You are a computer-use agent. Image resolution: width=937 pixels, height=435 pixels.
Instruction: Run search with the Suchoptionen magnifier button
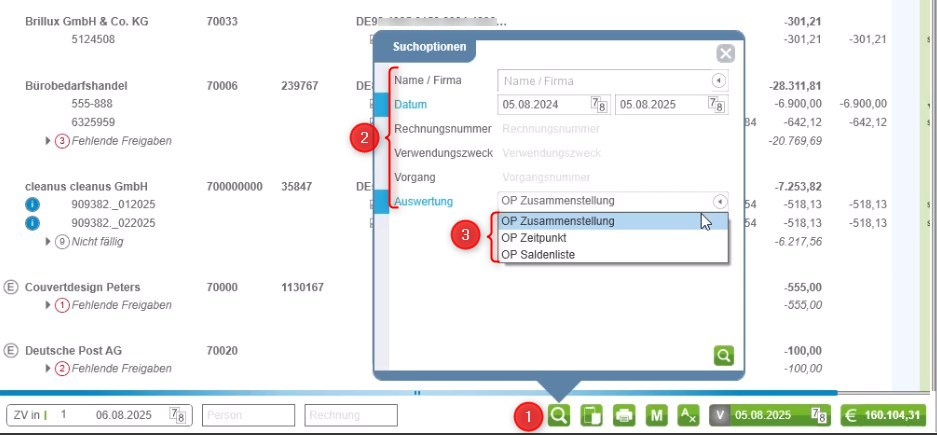pos(724,355)
